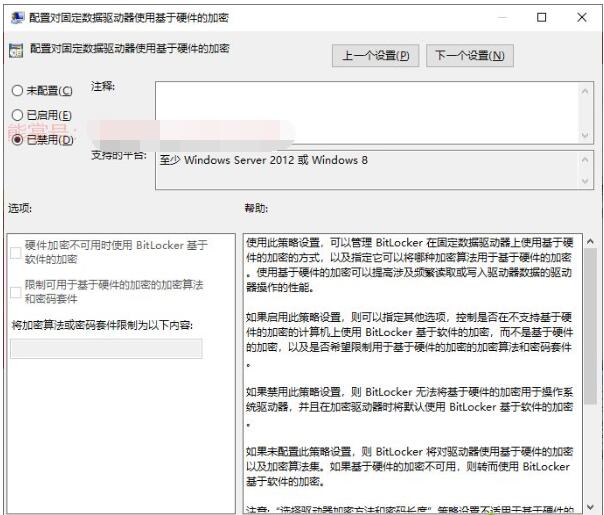Click down arrow of supported platform scrollbar

tap(585, 181)
